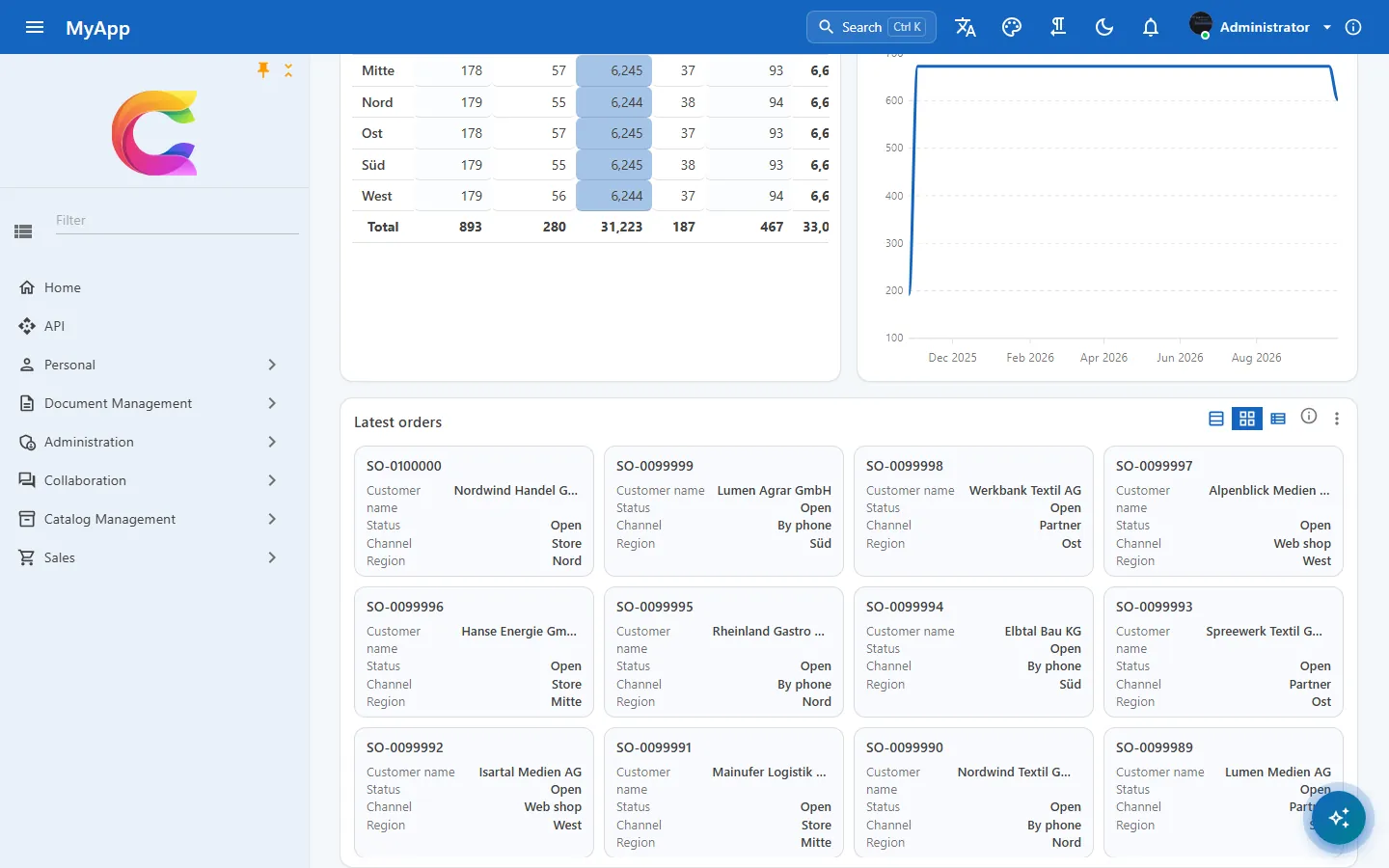
Task: Open API in sidebar
Action: pyautogui.click(x=154, y=326)
